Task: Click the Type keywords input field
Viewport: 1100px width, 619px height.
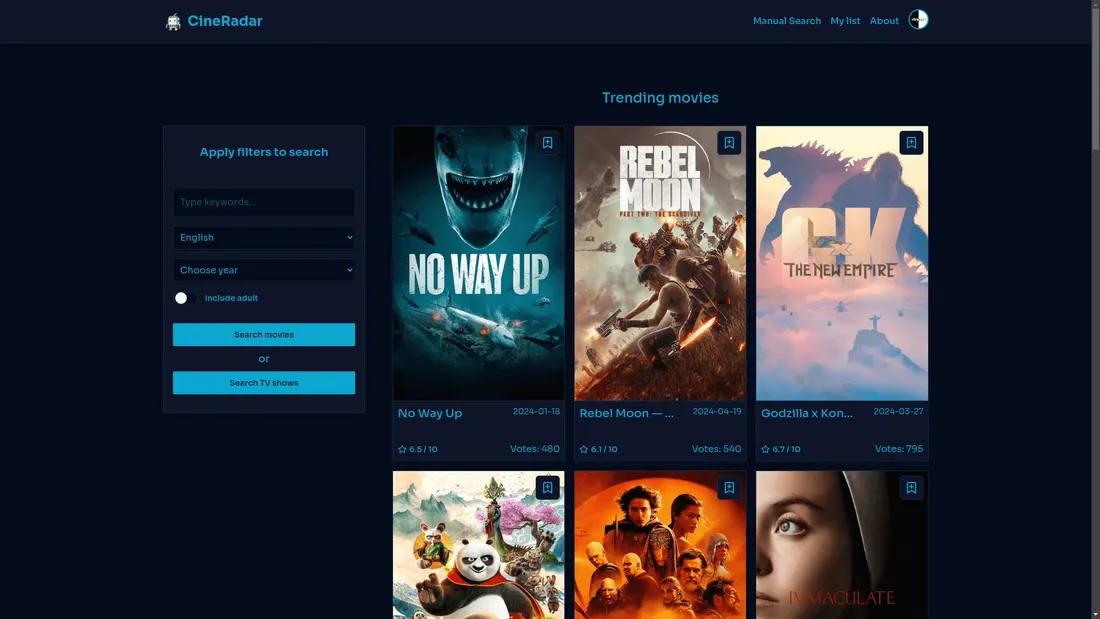Action: click(264, 202)
